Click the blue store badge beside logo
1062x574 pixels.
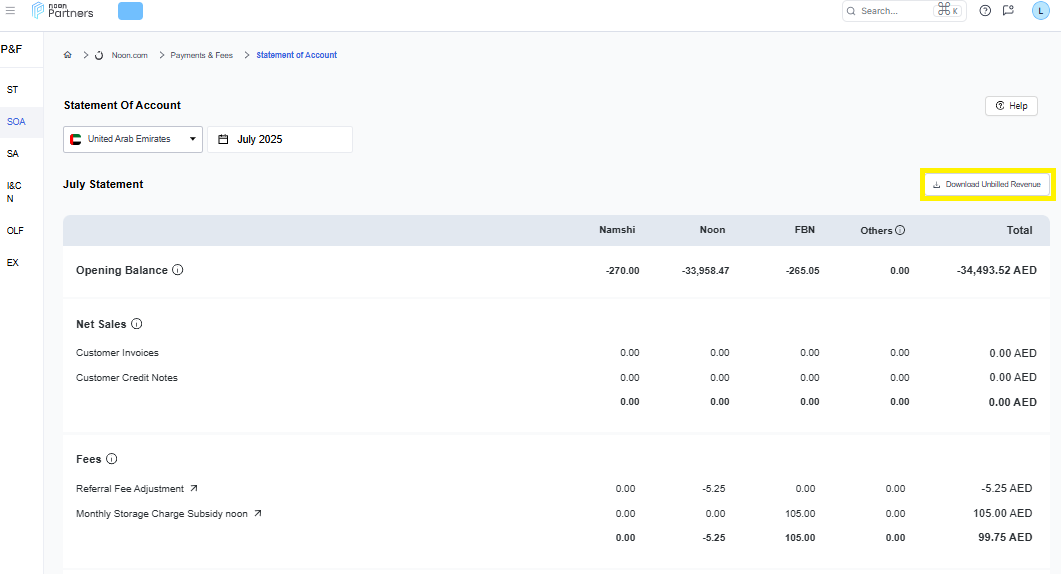pyautogui.click(x=130, y=11)
